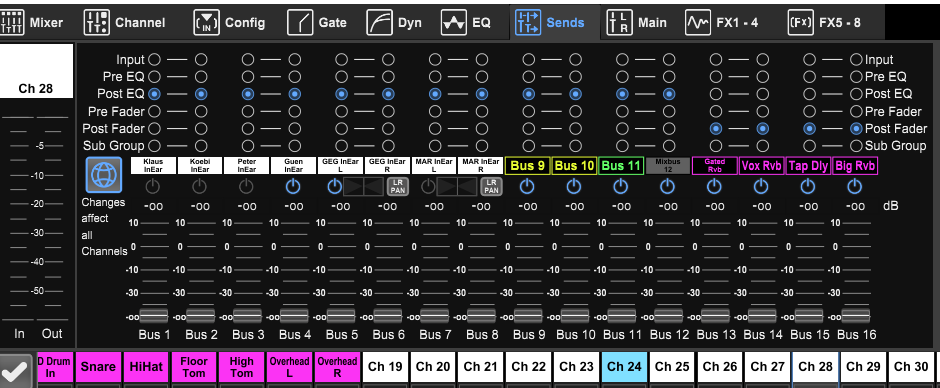Toggle the GEG InEar L send power icon
This screenshot has width=940, height=388.
pyautogui.click(x=335, y=187)
